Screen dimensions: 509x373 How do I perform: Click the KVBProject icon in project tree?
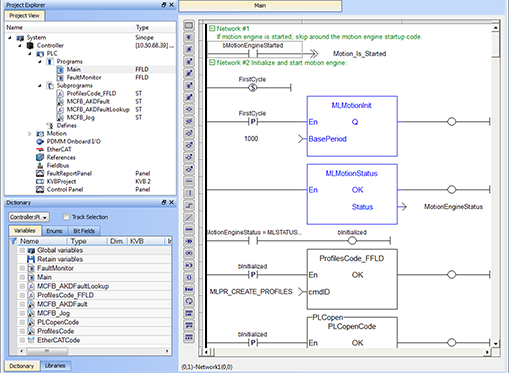(x=40, y=181)
